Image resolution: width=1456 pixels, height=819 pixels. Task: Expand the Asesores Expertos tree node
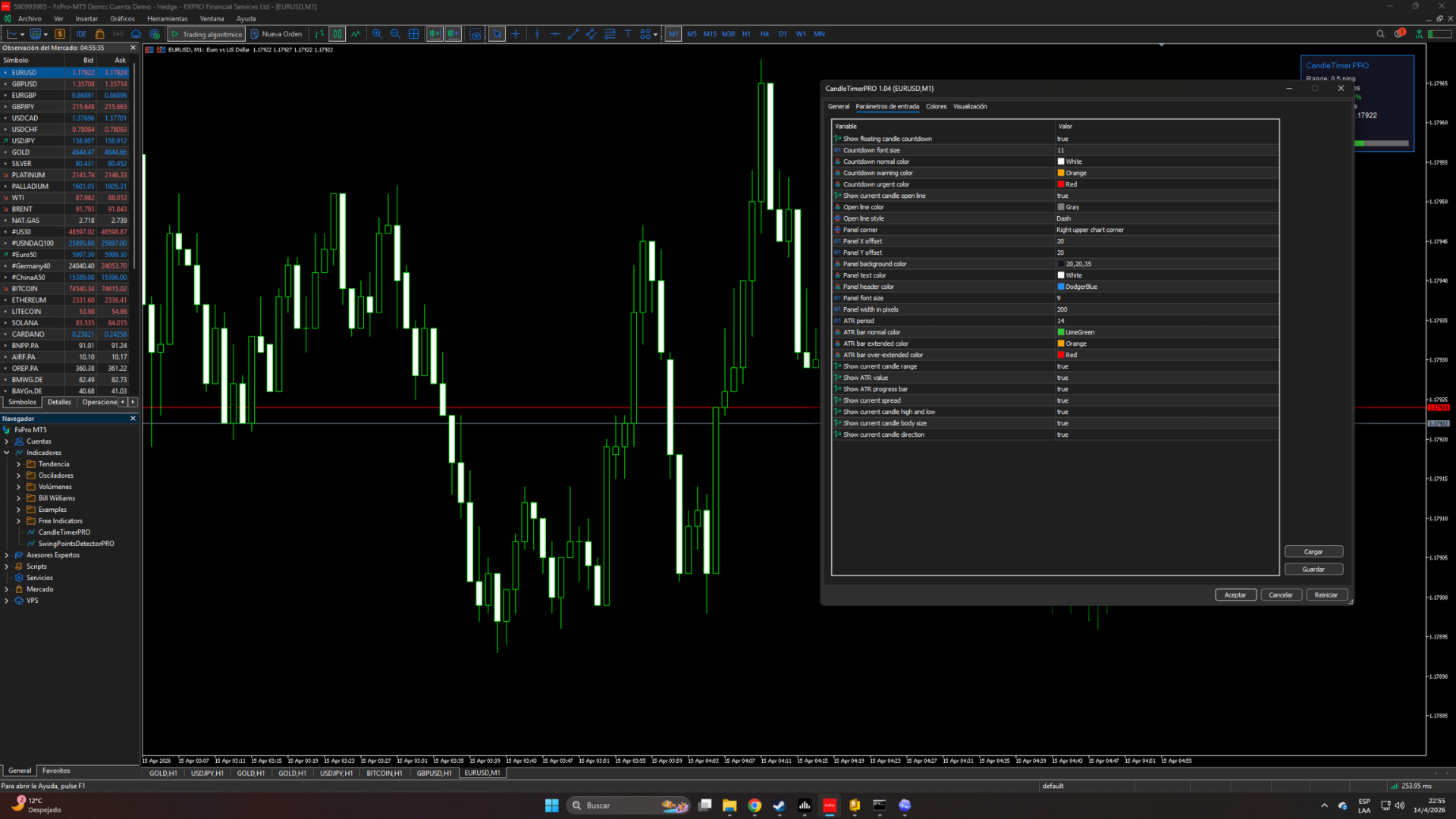point(7,555)
